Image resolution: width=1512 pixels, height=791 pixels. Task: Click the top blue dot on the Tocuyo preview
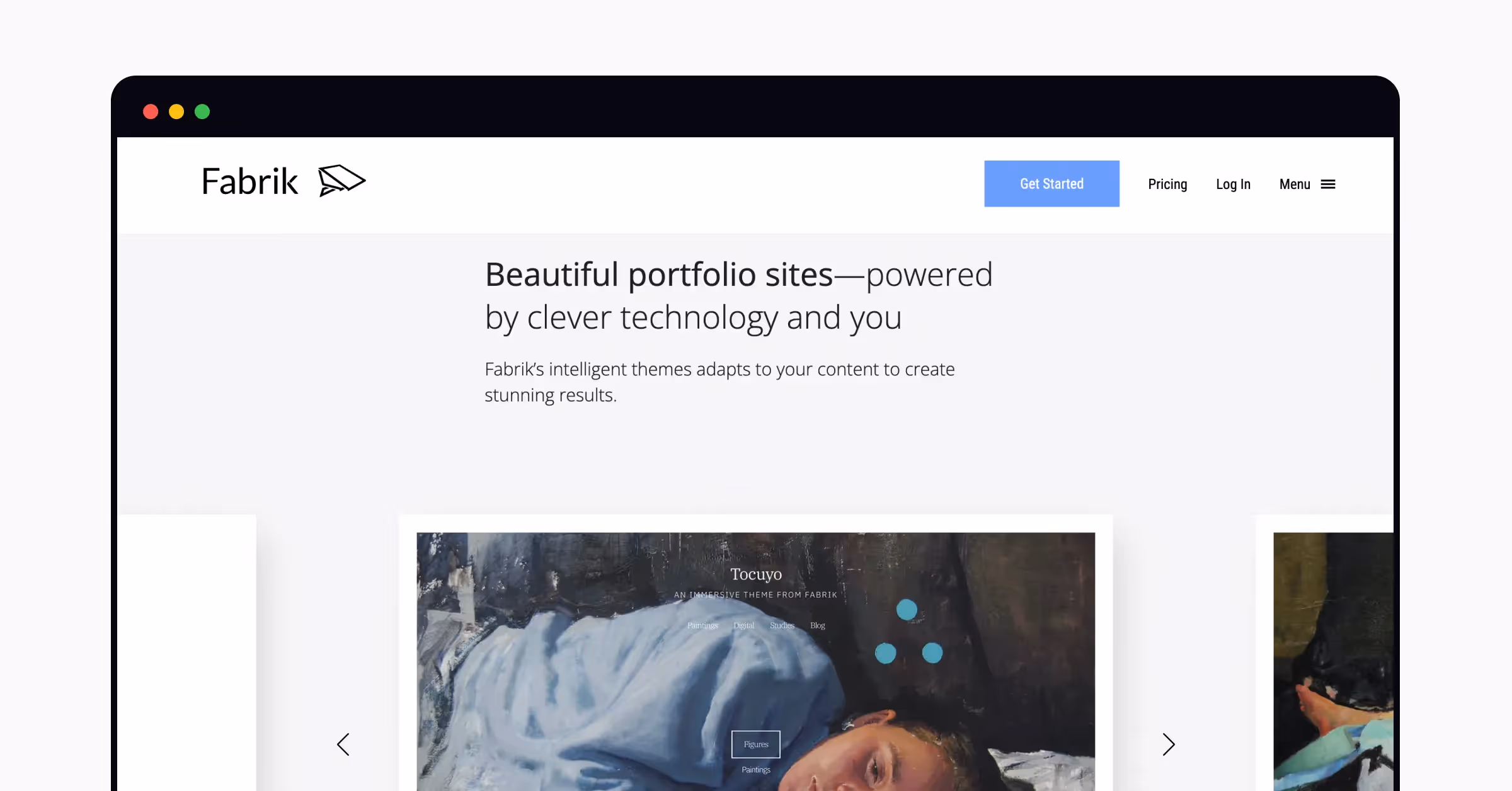coord(907,608)
